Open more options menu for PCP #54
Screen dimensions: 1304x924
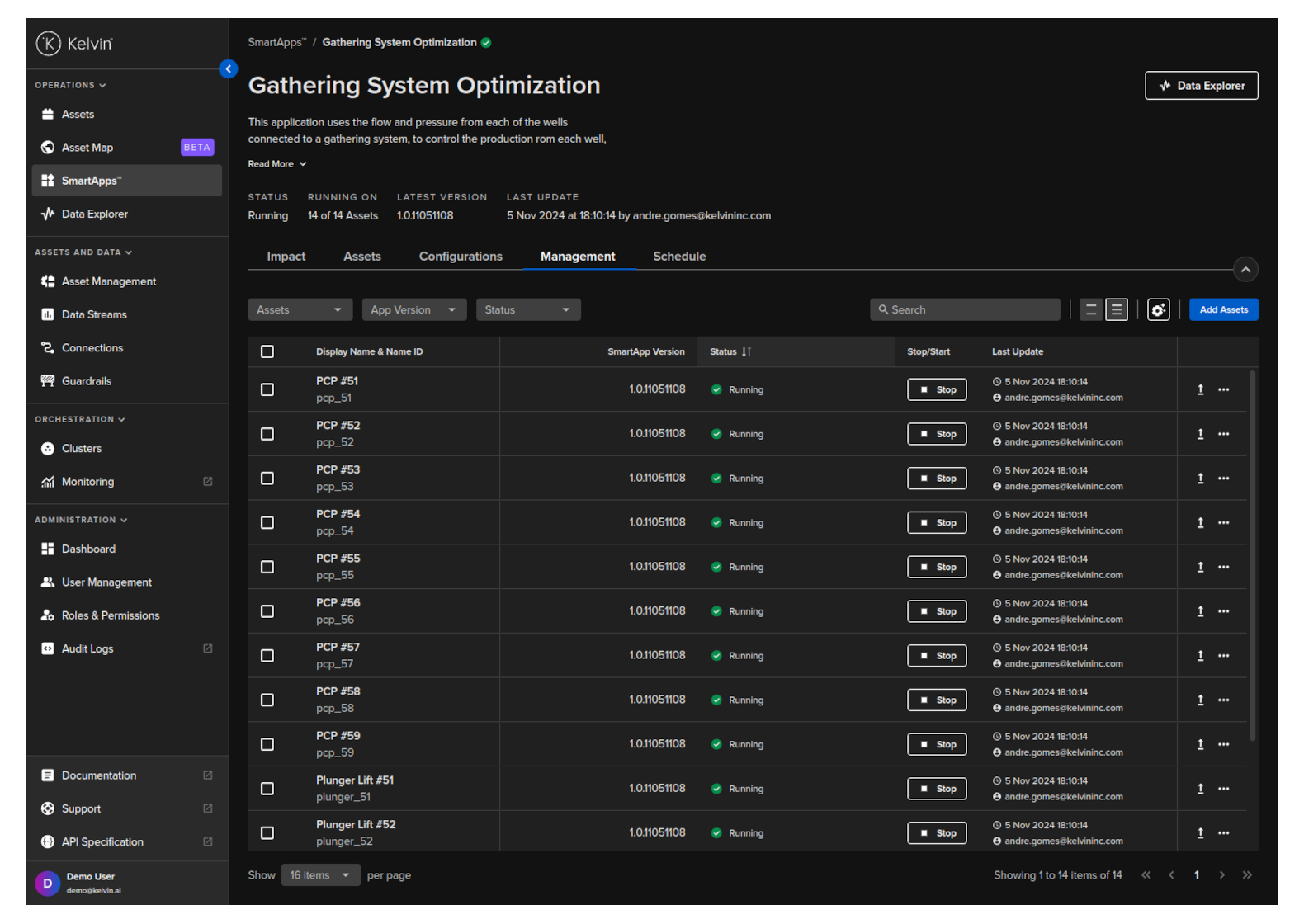[x=1223, y=523]
